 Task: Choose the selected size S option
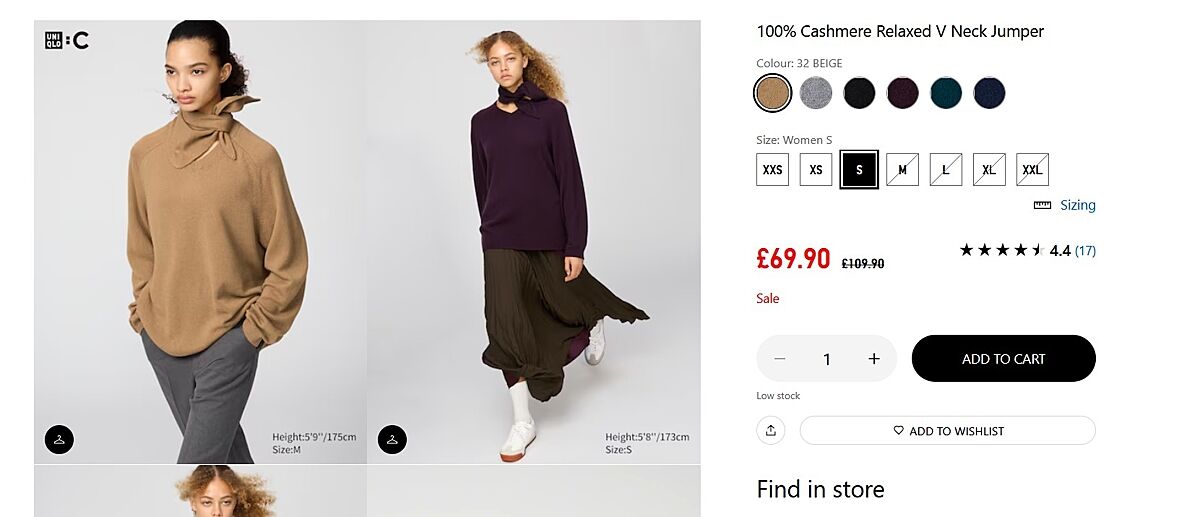tap(859, 170)
